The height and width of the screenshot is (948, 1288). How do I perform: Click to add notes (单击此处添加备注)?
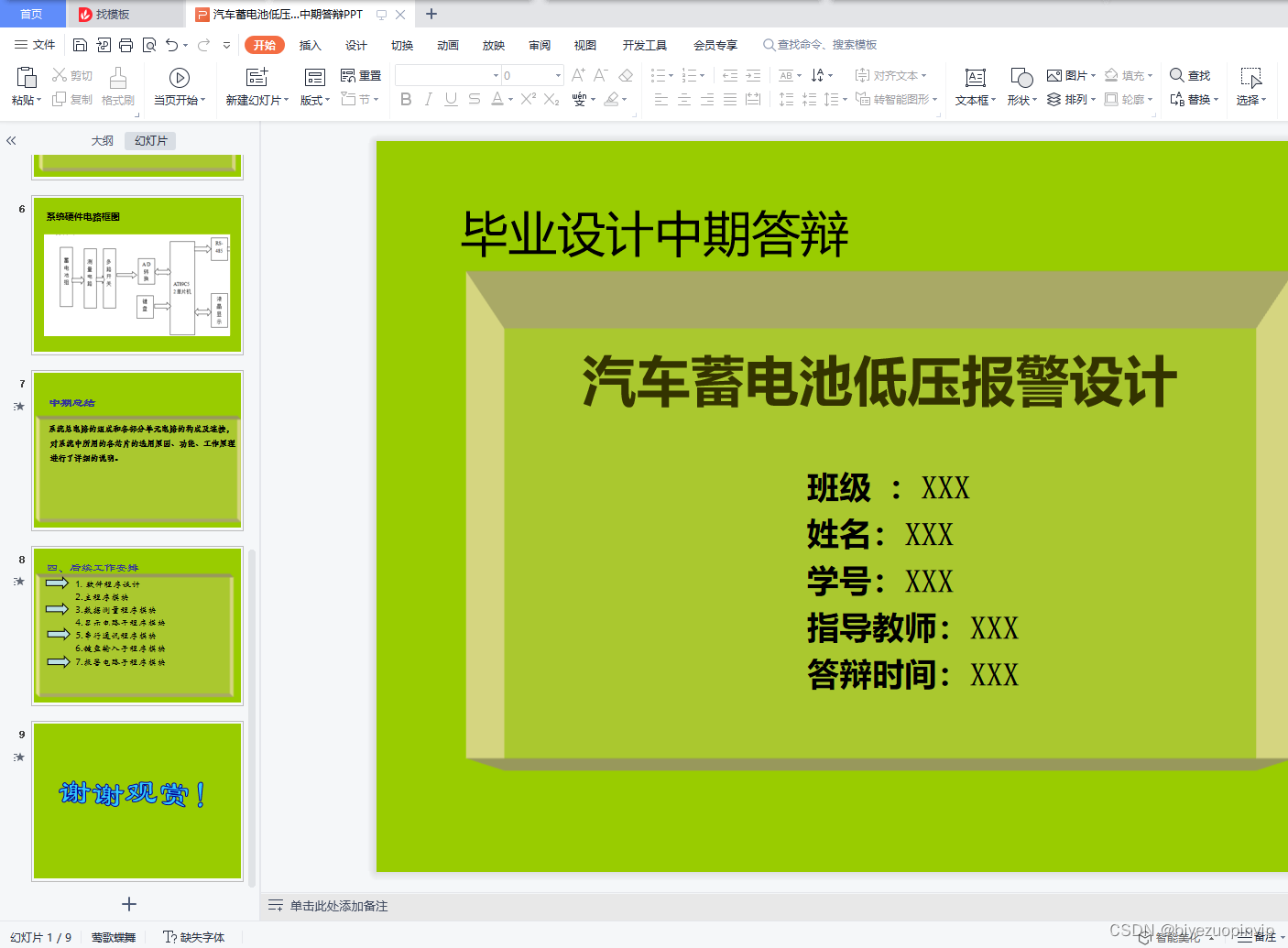click(x=339, y=906)
